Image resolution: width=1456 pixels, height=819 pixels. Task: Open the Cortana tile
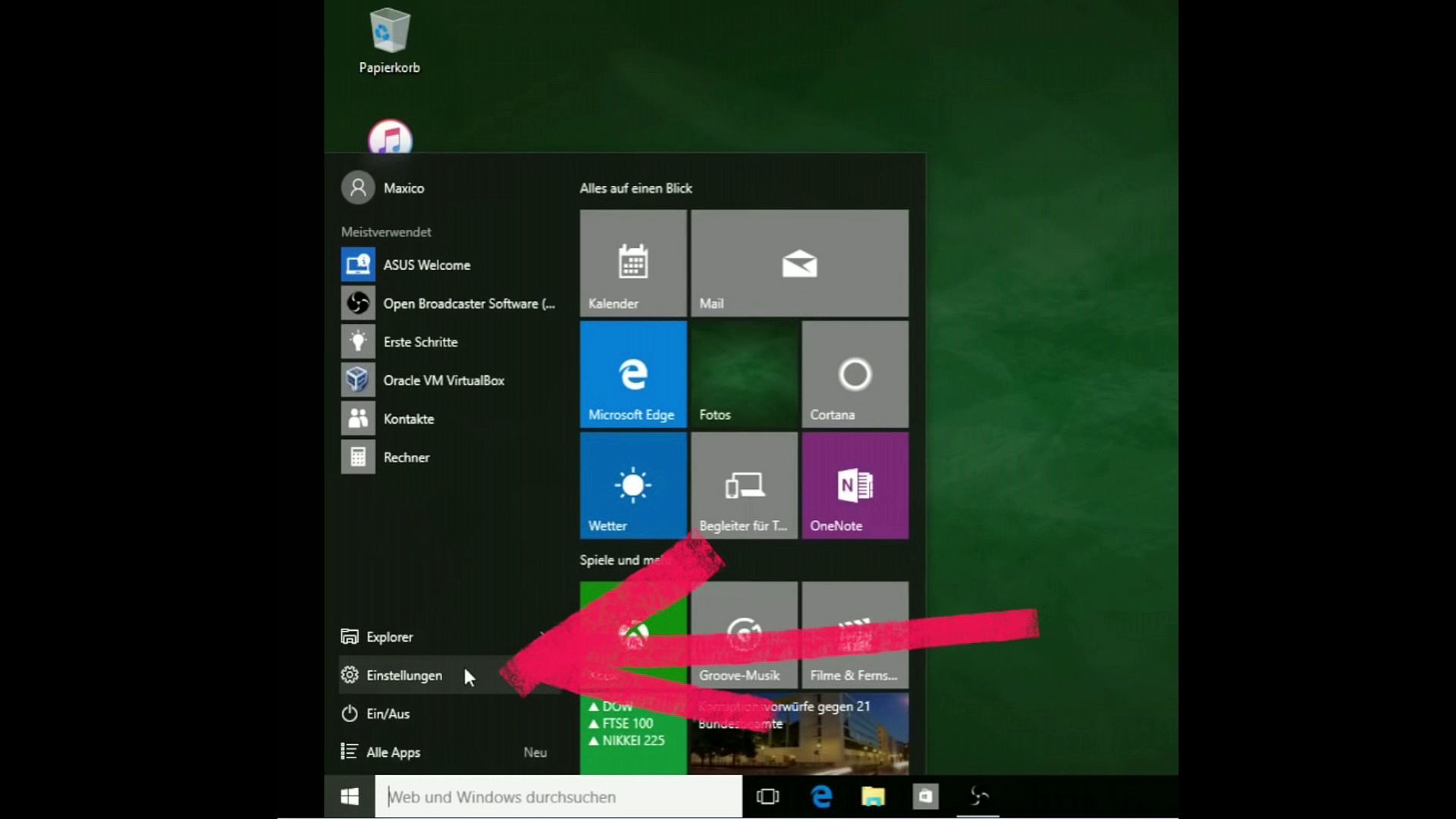pyautogui.click(x=855, y=374)
